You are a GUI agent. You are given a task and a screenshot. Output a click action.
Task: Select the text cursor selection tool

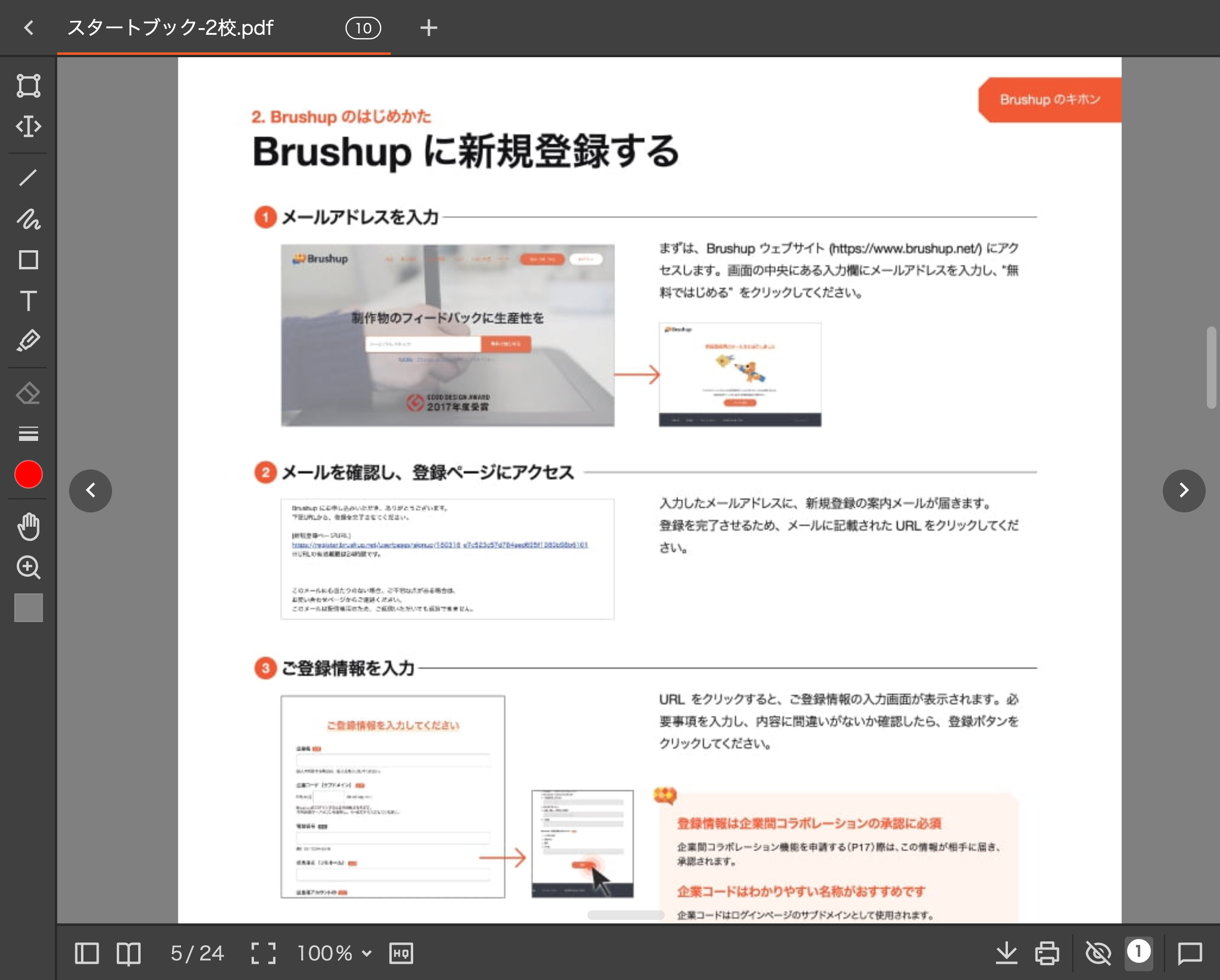(28, 126)
